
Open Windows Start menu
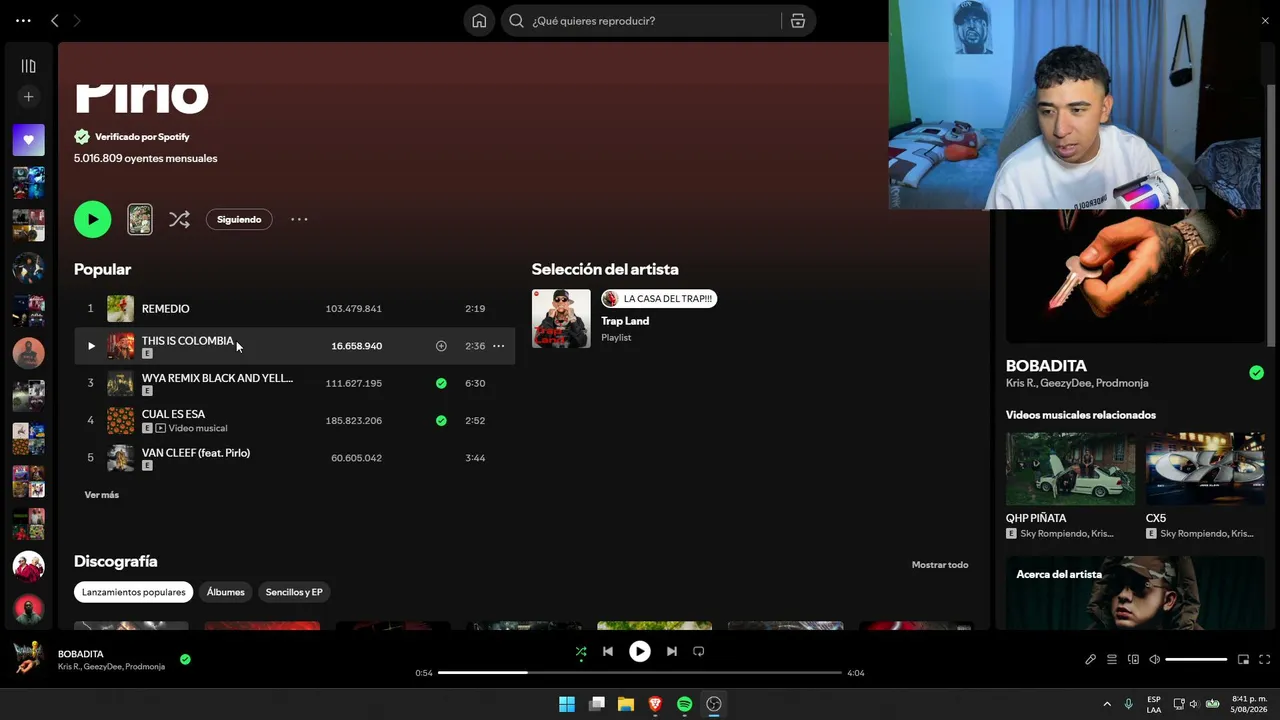point(567,704)
